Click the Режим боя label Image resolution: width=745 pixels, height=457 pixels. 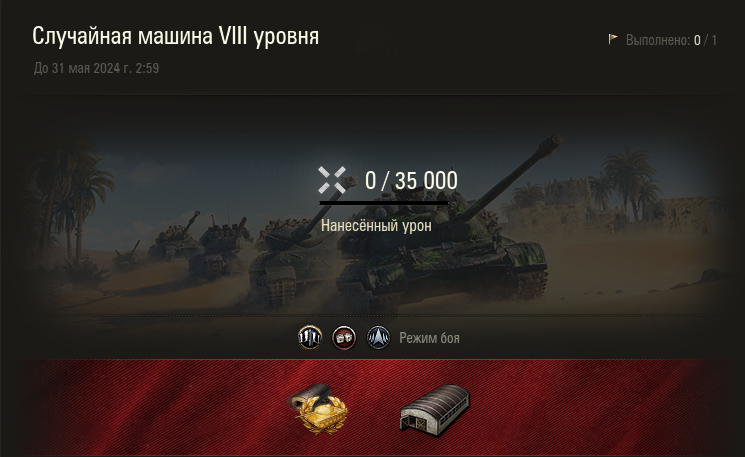(x=429, y=338)
